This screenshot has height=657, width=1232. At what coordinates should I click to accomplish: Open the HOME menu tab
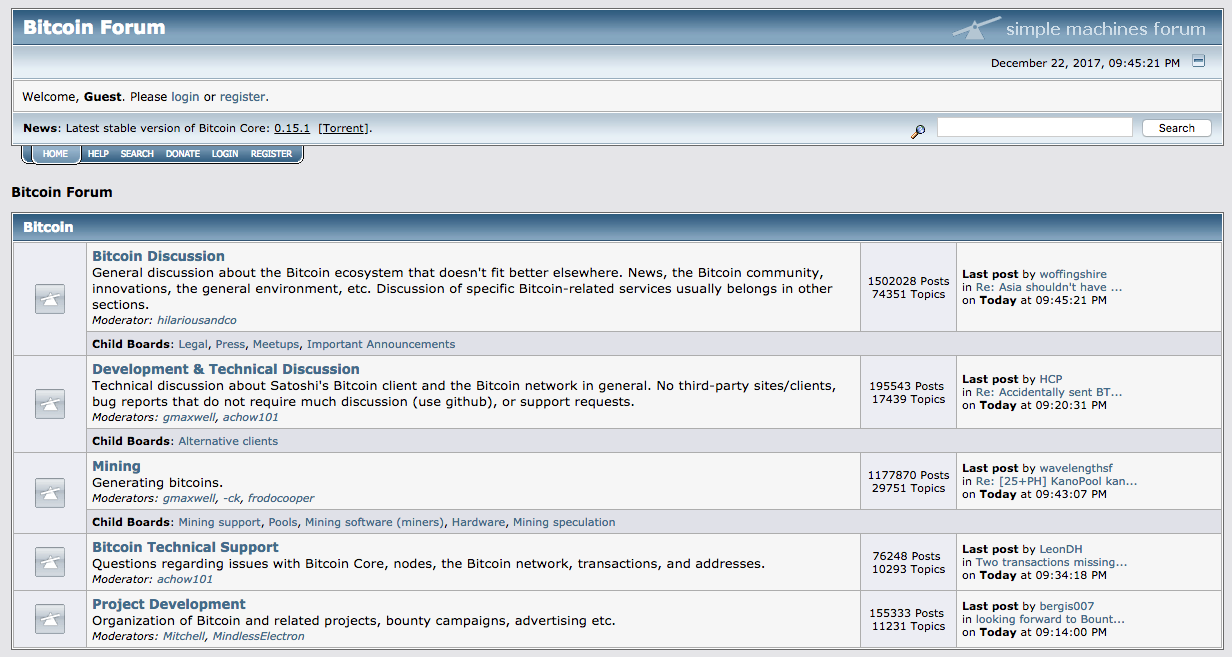[x=56, y=154]
